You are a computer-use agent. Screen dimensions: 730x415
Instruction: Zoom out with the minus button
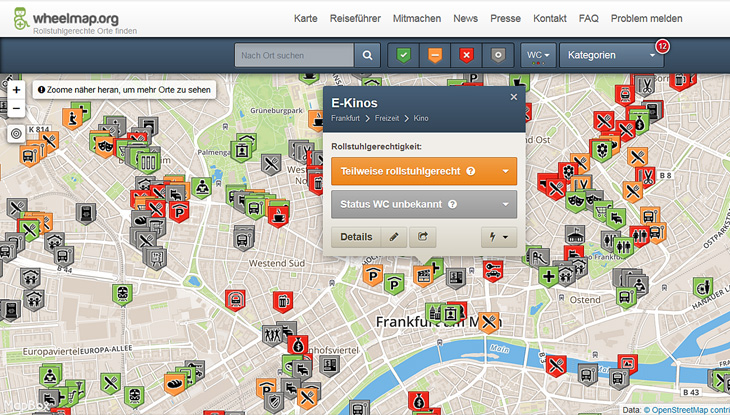(16, 109)
